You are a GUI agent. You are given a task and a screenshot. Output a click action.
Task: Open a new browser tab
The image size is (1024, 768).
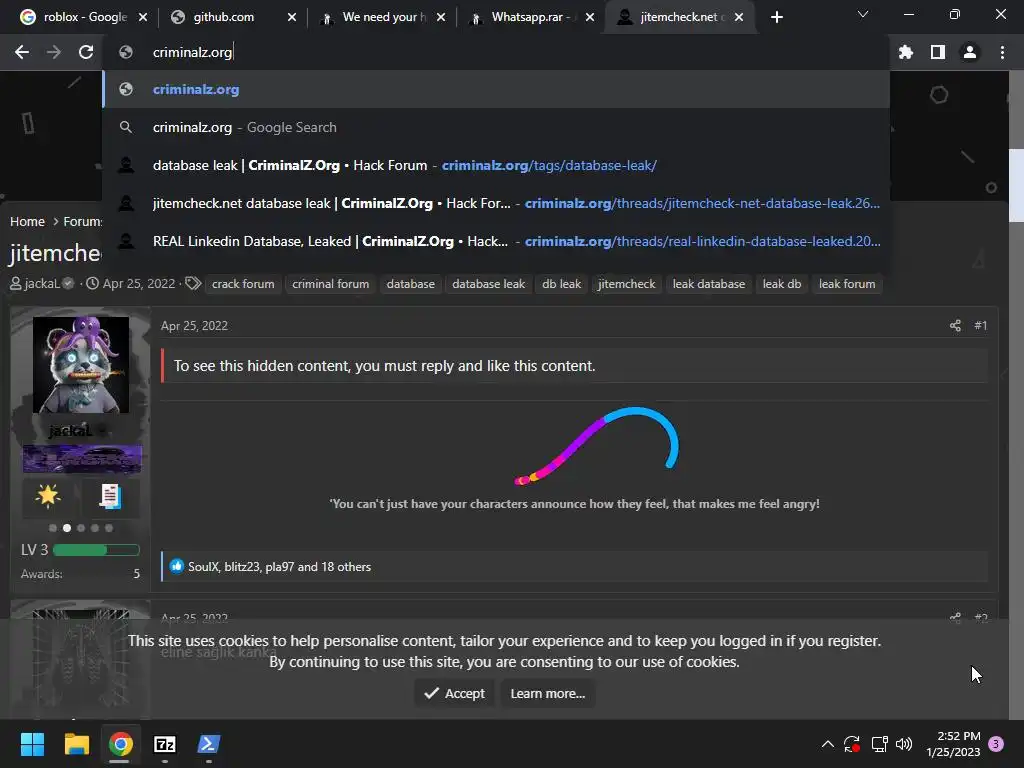[776, 17]
